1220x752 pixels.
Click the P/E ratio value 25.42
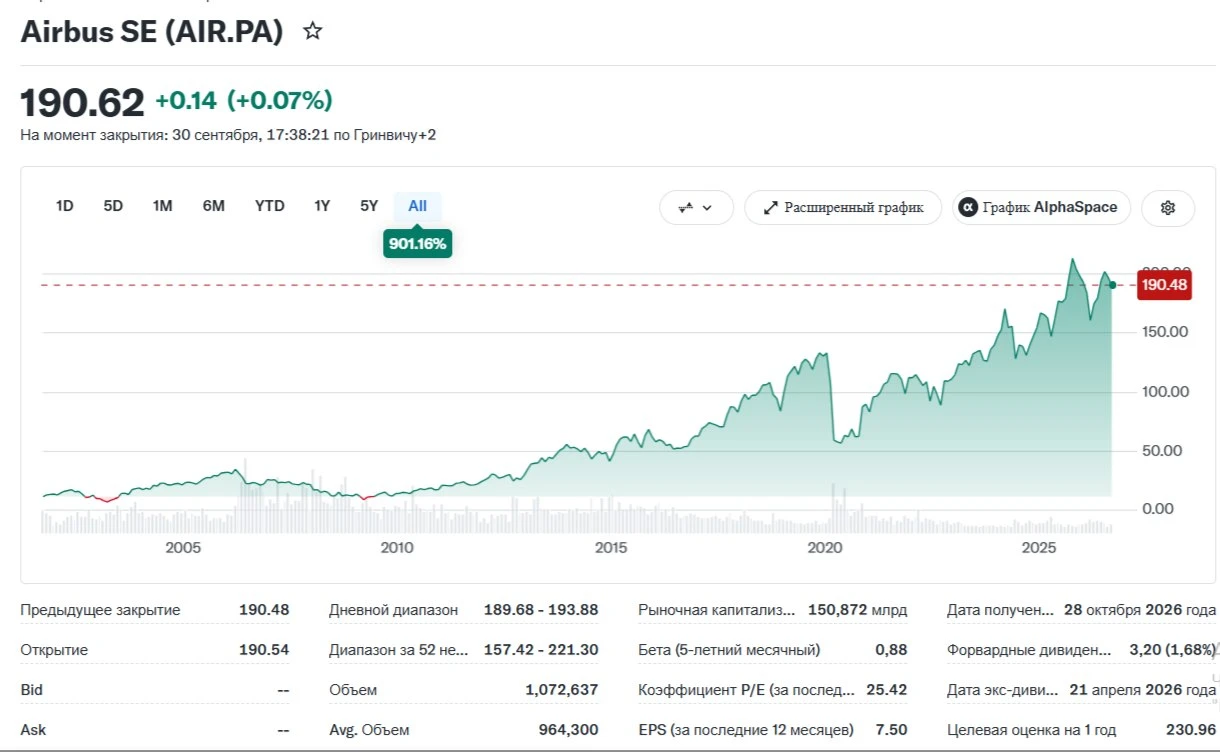(x=888, y=690)
